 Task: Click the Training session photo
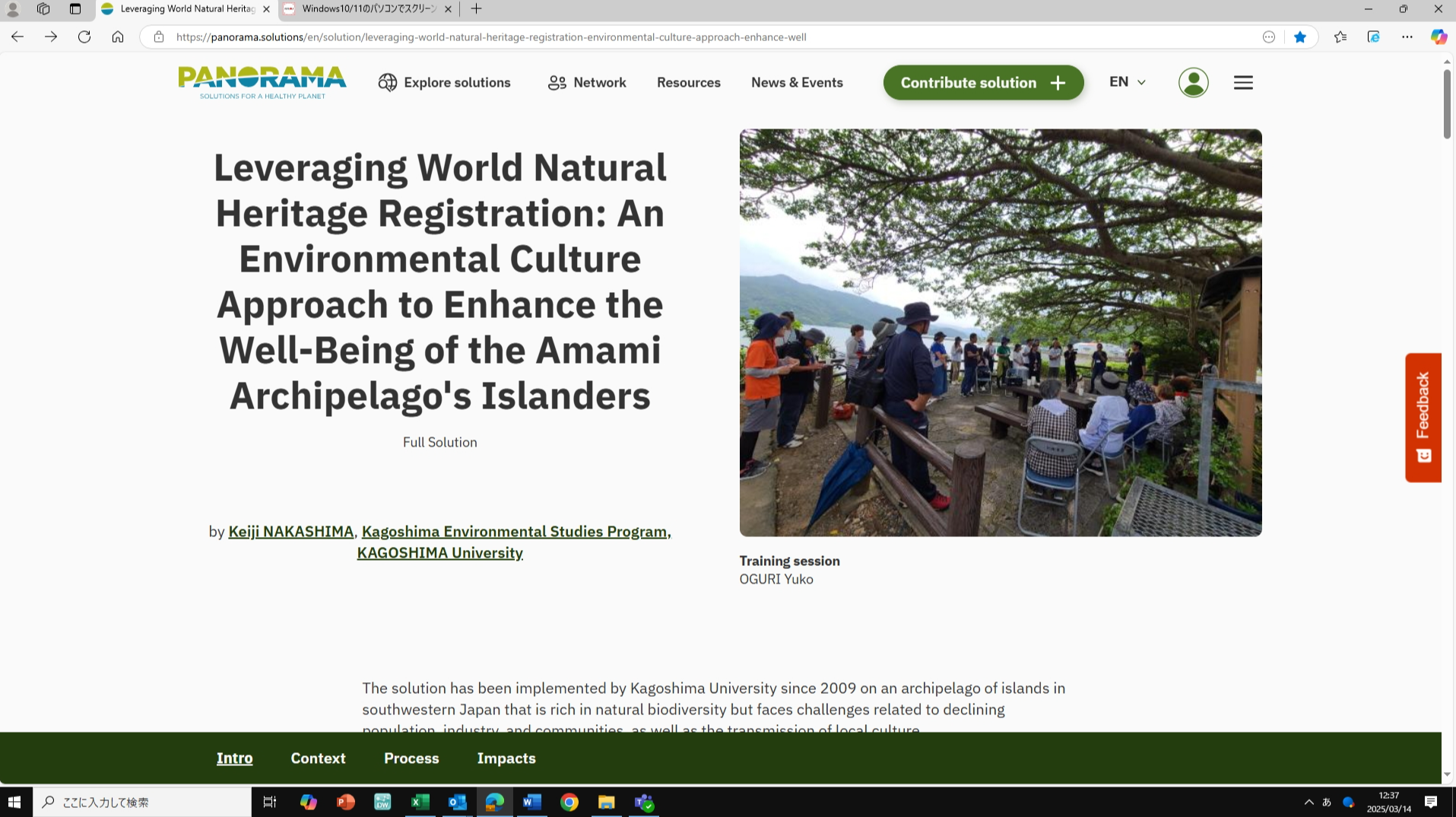point(1000,332)
